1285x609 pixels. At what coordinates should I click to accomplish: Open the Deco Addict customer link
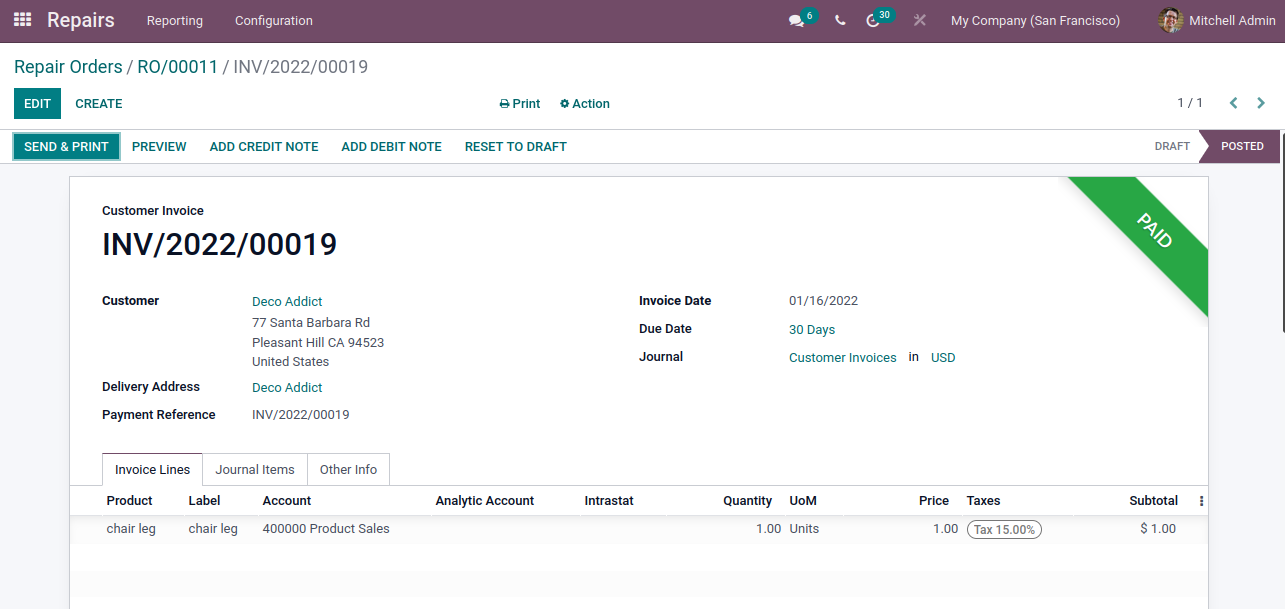point(287,302)
